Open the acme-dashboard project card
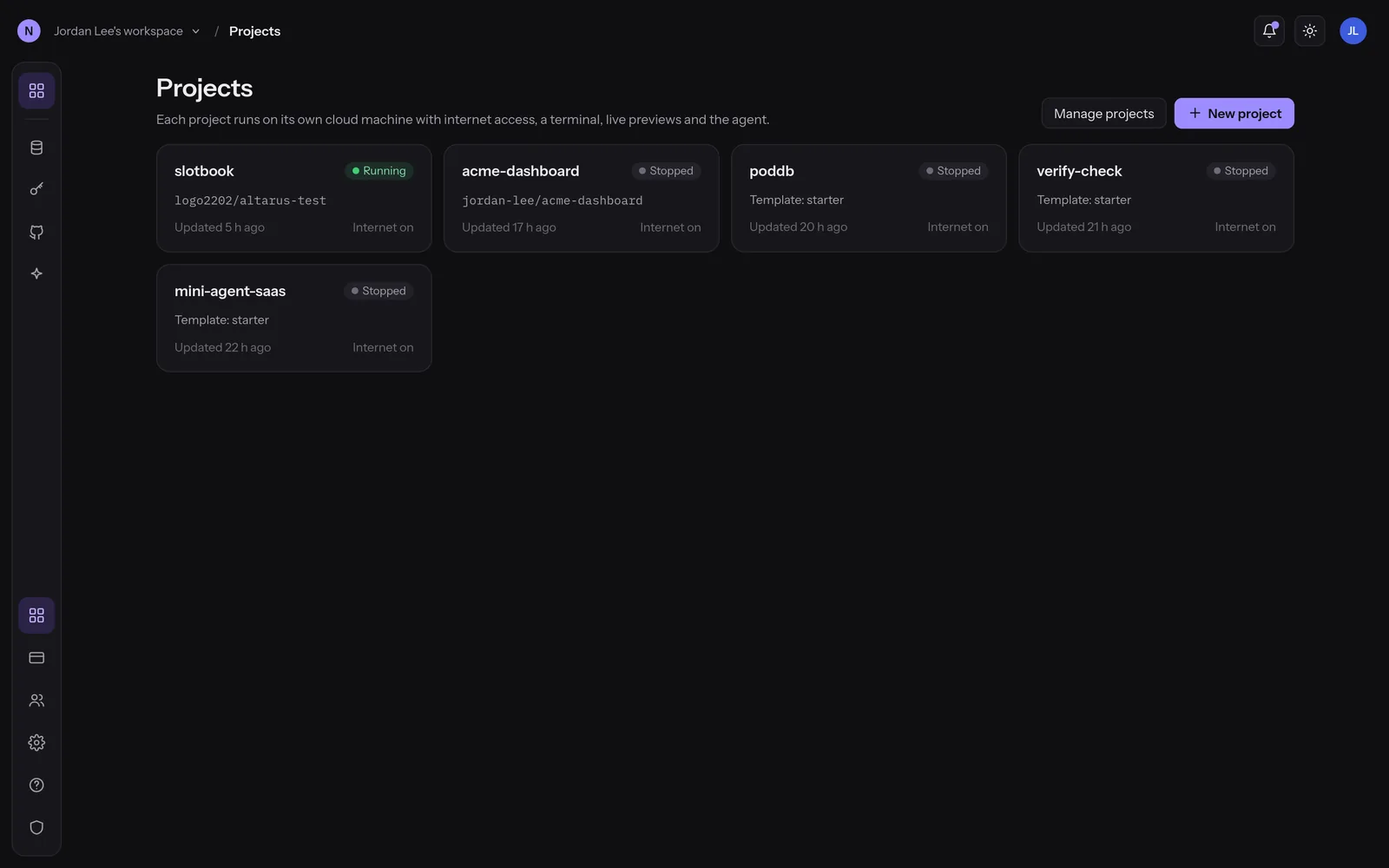Image resolution: width=1389 pixels, height=868 pixels. (582, 199)
